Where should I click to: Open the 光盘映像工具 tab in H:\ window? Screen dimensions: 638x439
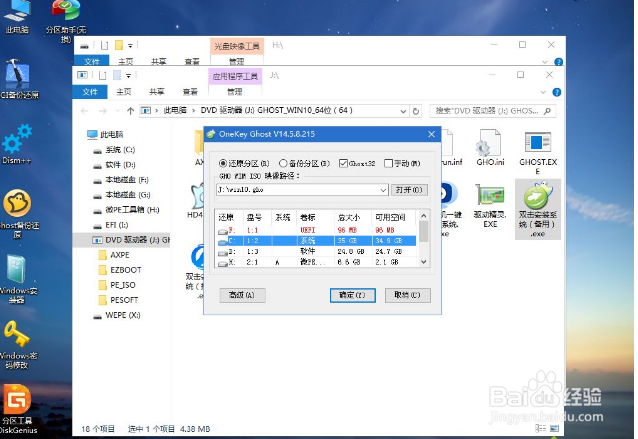point(237,46)
